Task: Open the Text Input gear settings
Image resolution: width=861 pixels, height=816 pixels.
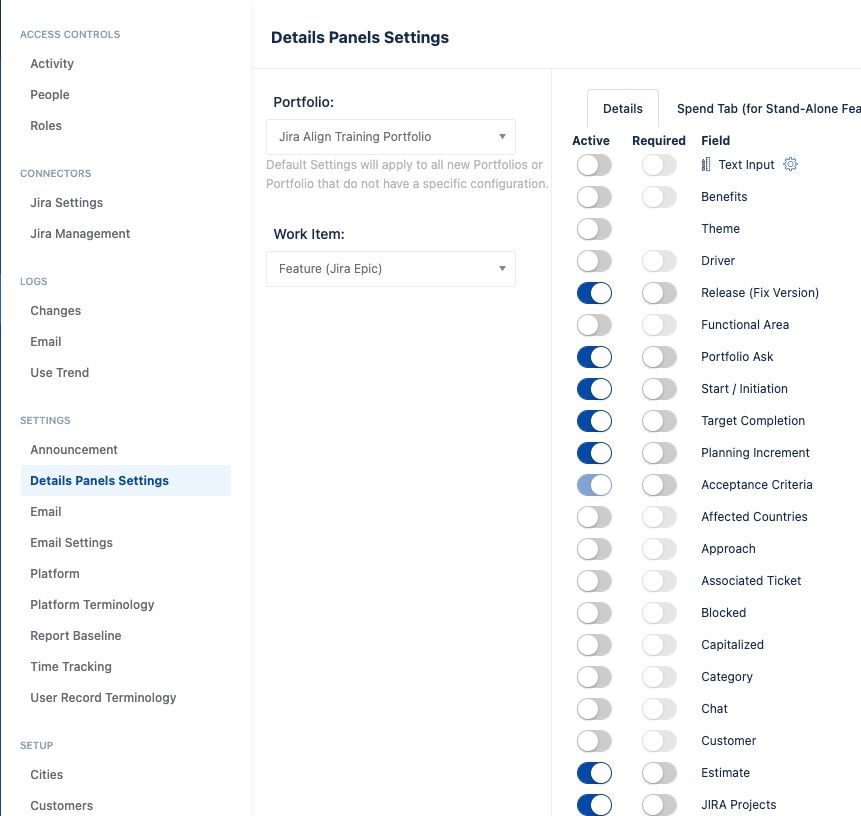Action: [790, 165]
